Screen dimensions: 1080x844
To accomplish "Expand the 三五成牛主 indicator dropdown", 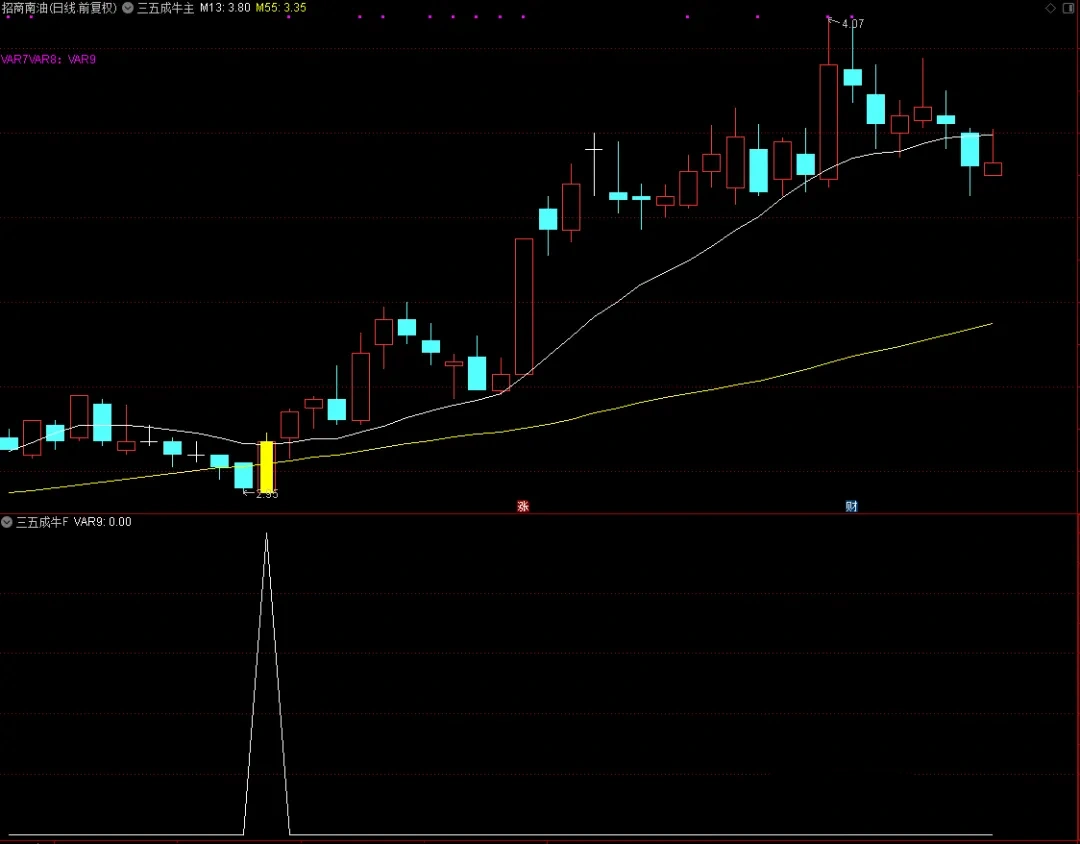I will (128, 8).
